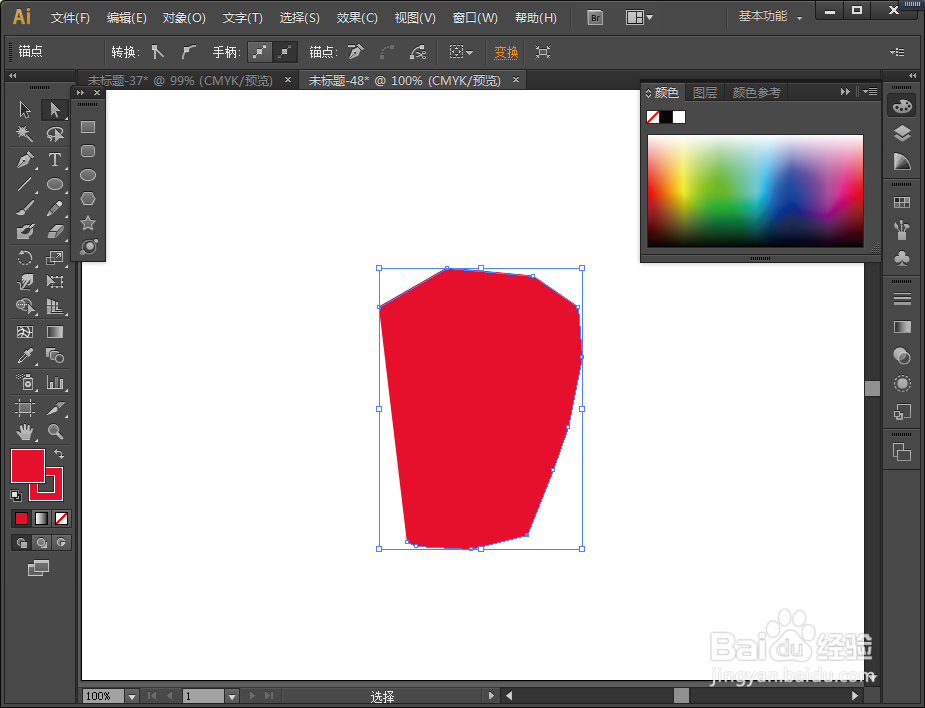Open the 效果(C) menu
925x708 pixels.
[357, 18]
